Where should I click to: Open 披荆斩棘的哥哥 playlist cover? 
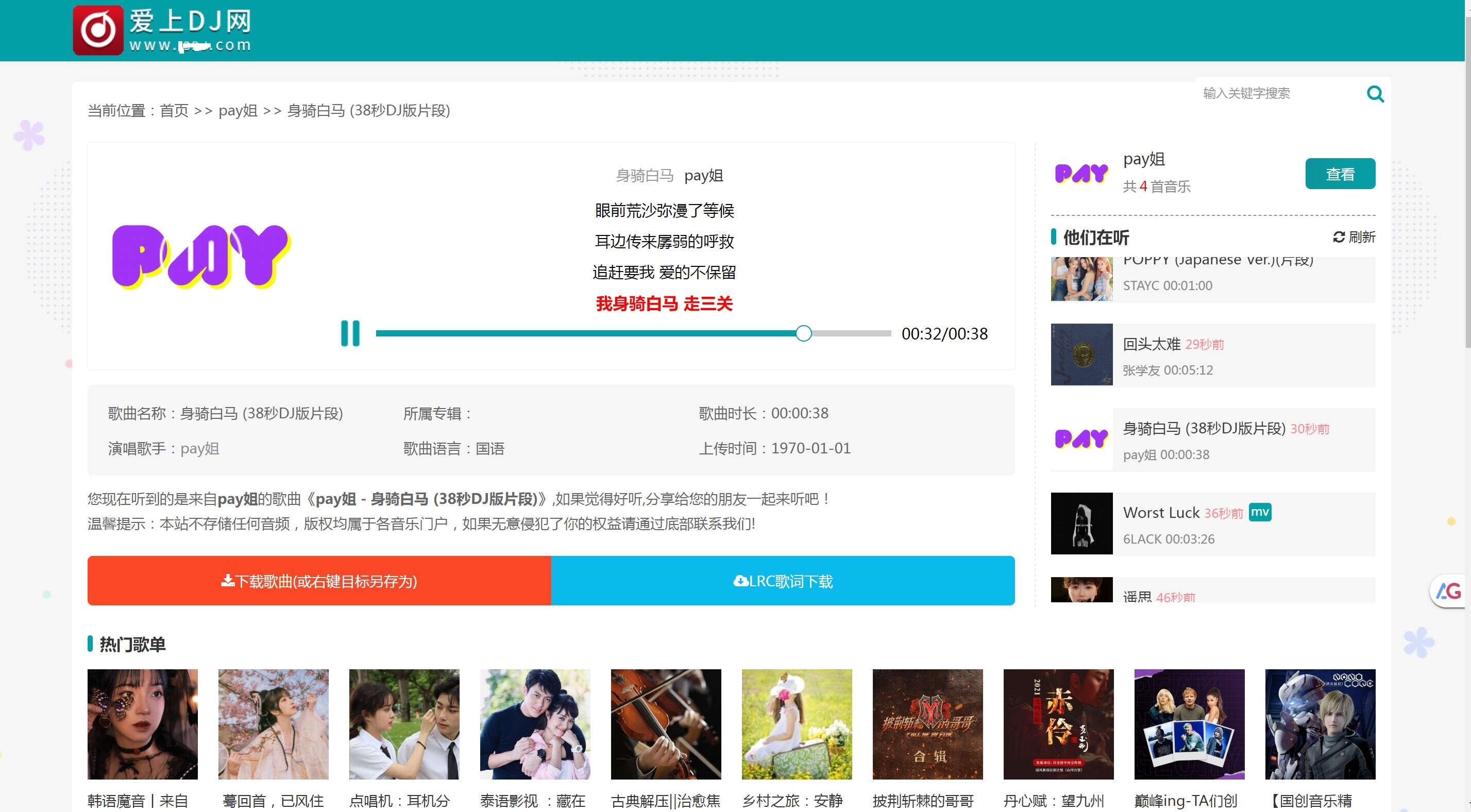point(927,724)
